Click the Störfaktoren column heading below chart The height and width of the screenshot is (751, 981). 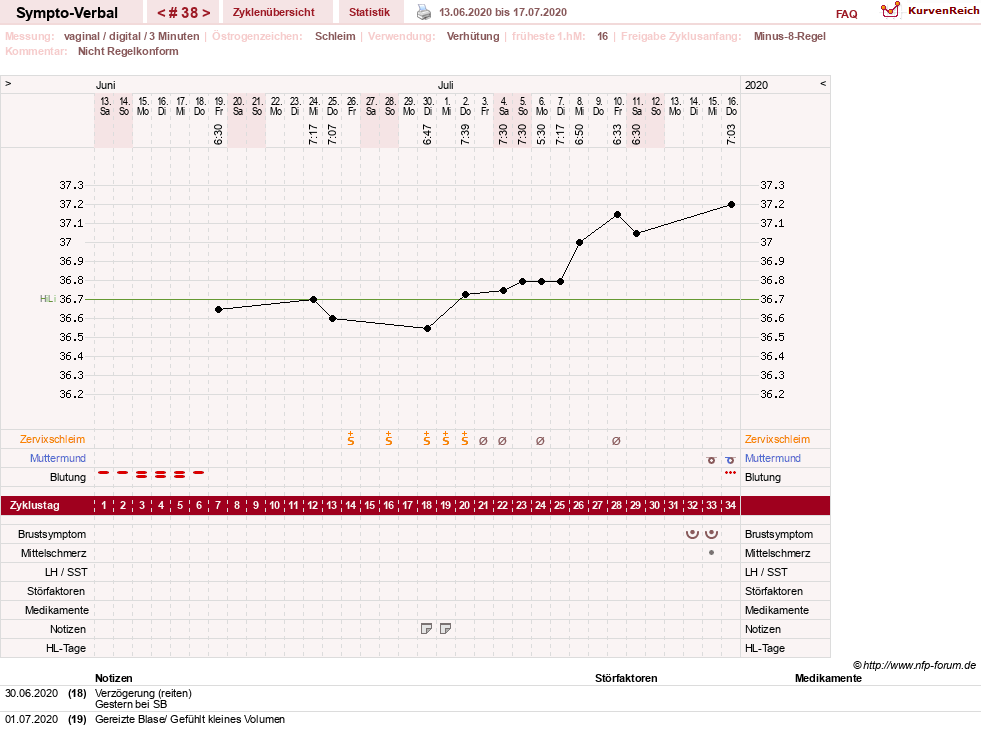click(626, 678)
